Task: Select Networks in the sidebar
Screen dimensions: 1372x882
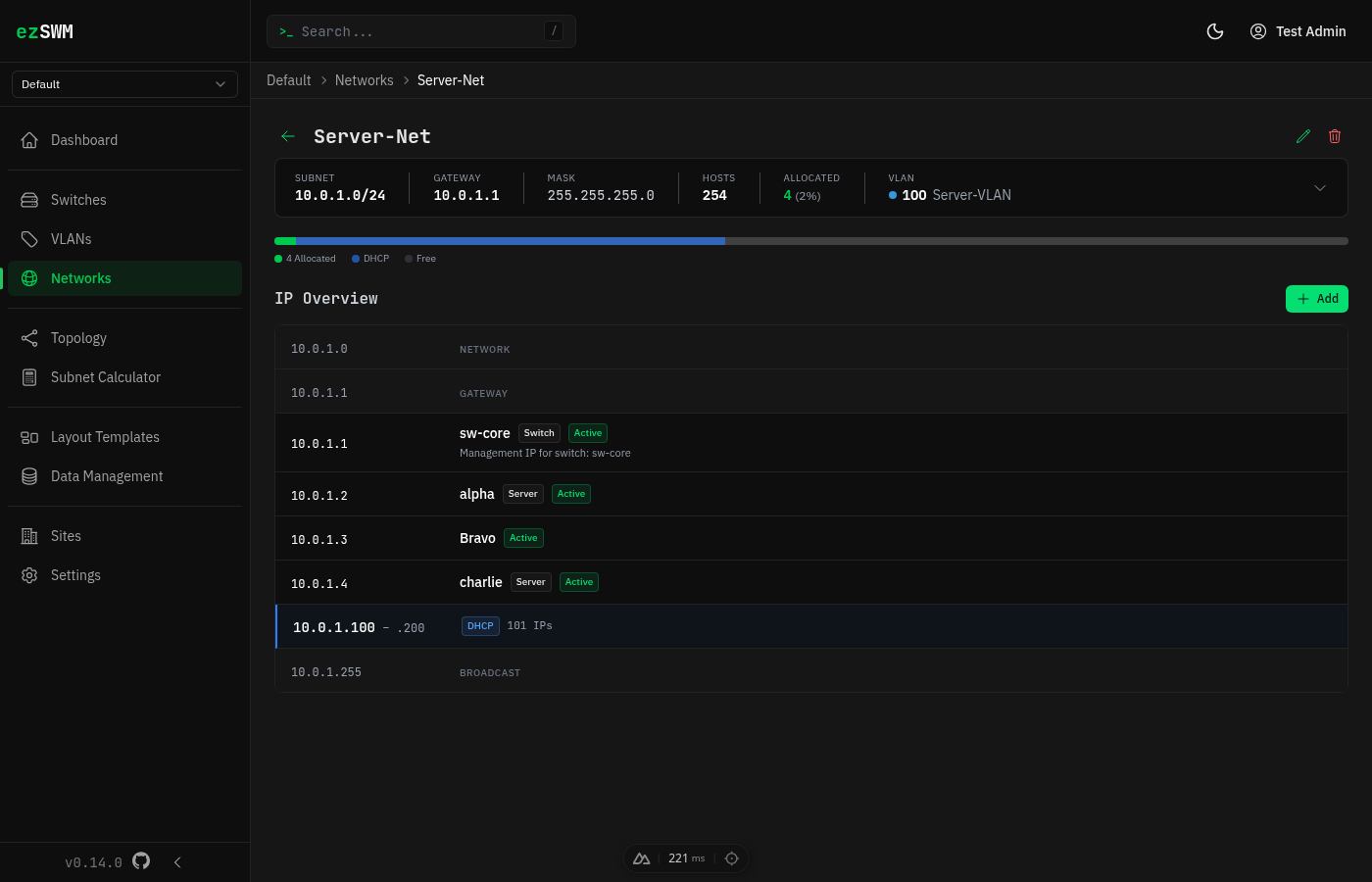Action: 124,278
